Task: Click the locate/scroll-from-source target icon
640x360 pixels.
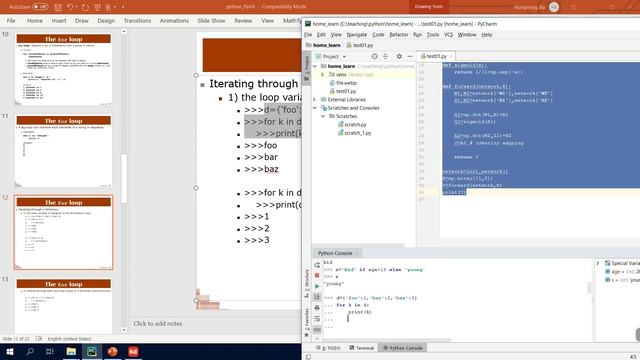Action: [374, 56]
